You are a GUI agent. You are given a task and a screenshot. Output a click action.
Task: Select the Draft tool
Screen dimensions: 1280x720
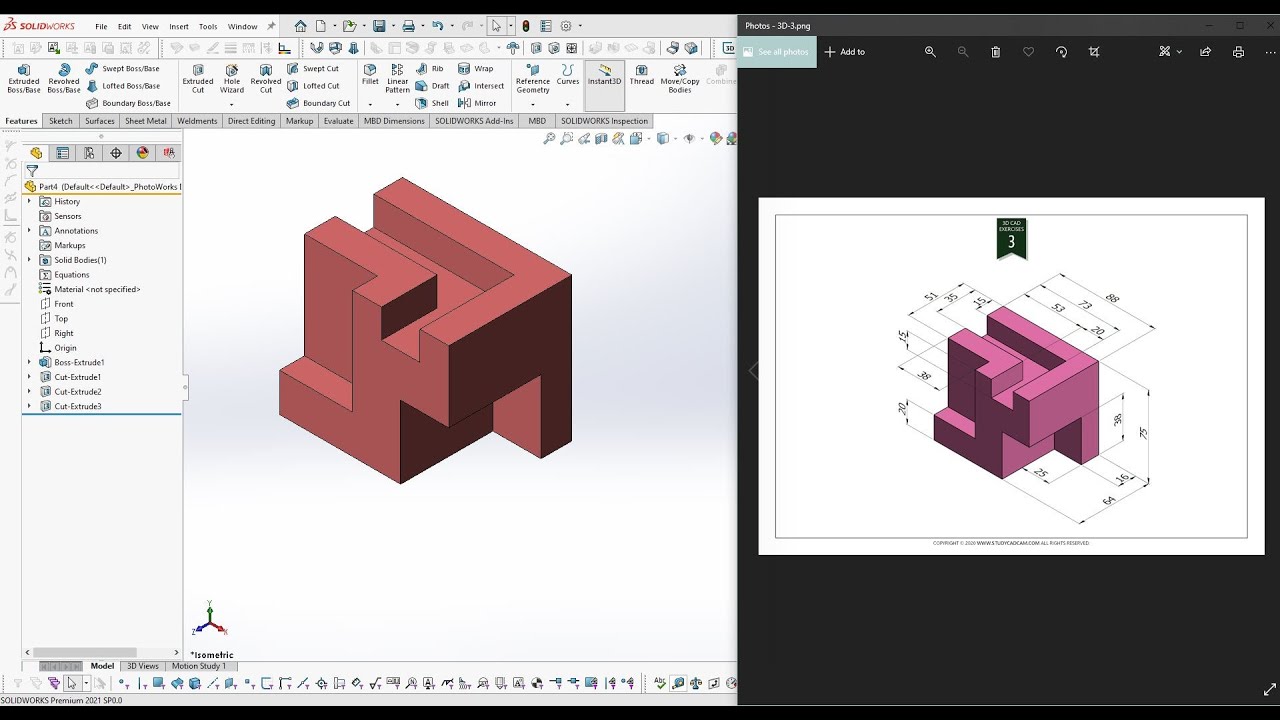433,86
